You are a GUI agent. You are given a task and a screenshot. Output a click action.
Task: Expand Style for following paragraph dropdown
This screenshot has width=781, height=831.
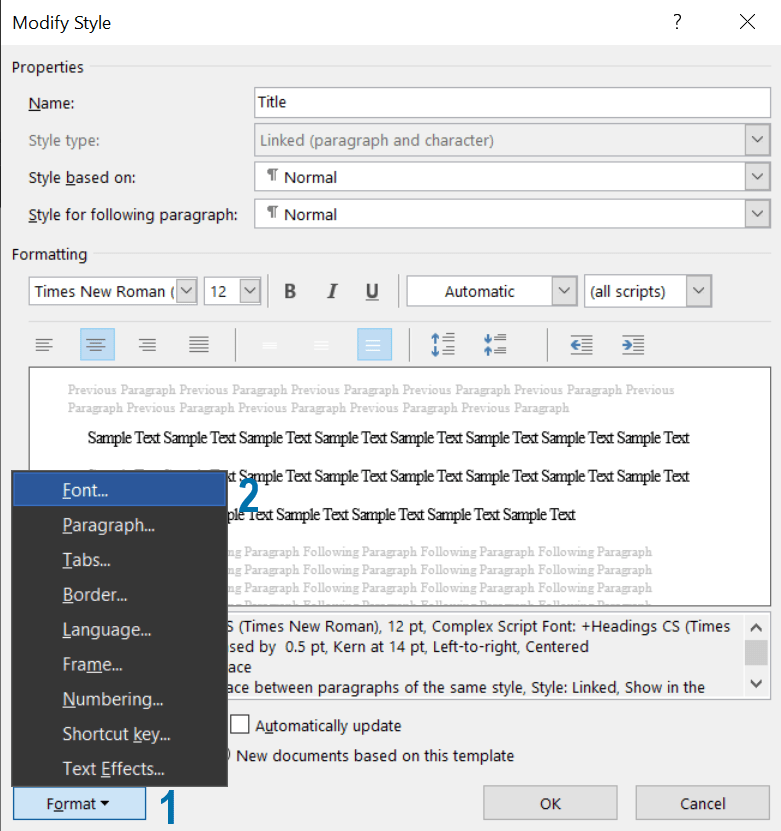pyautogui.click(x=758, y=214)
